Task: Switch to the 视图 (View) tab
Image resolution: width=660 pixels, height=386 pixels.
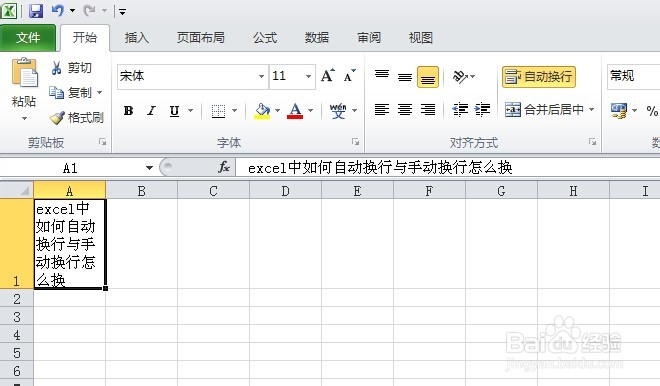Action: click(420, 38)
